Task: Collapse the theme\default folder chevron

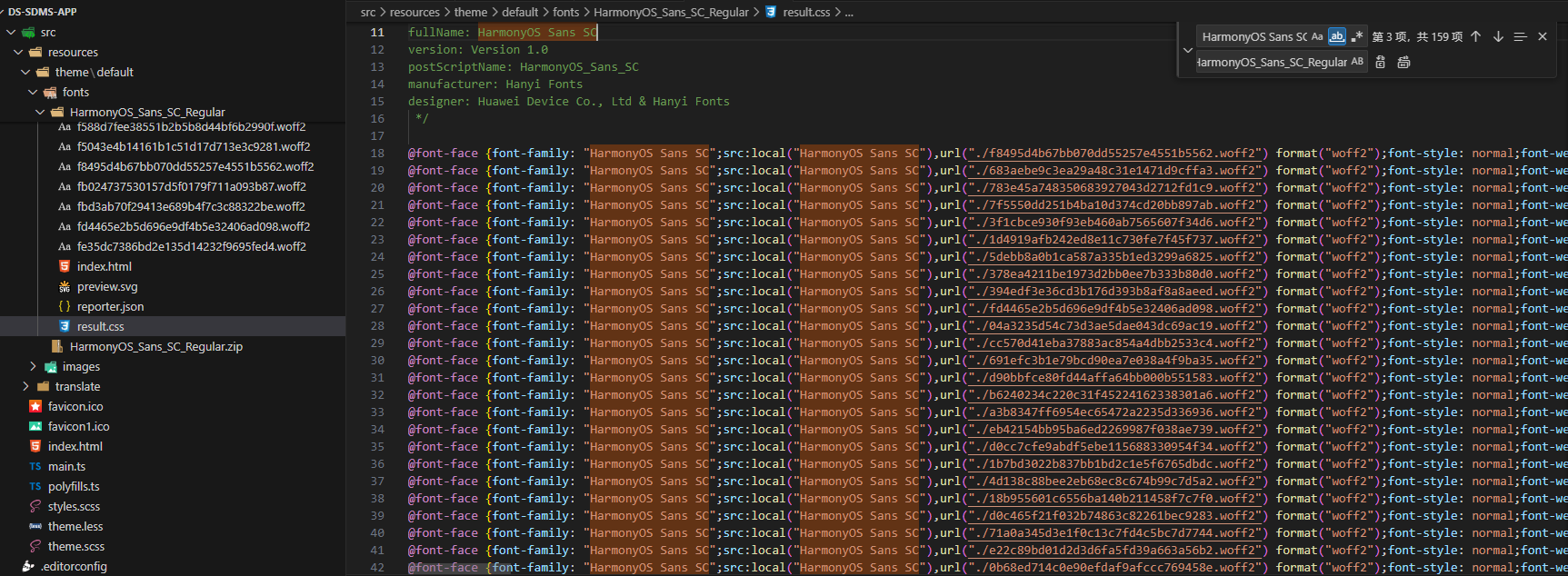Action: pos(25,72)
